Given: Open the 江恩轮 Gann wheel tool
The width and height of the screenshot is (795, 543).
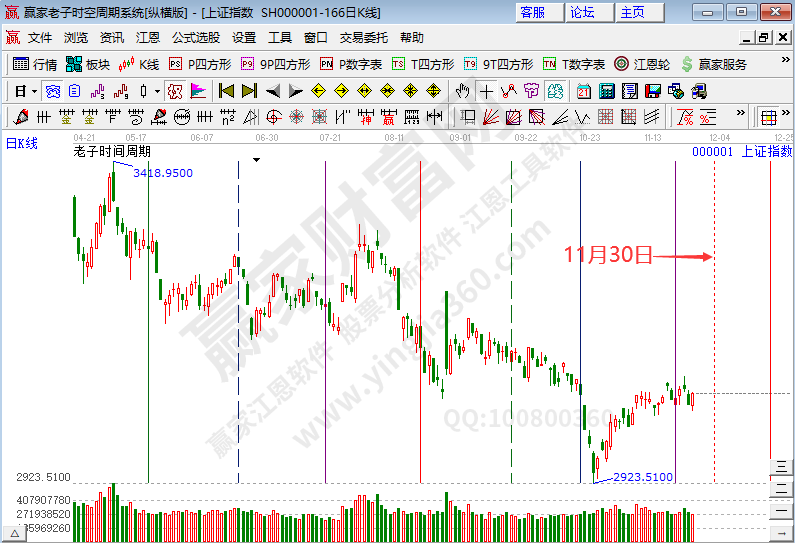Looking at the screenshot, I should tap(642, 64).
